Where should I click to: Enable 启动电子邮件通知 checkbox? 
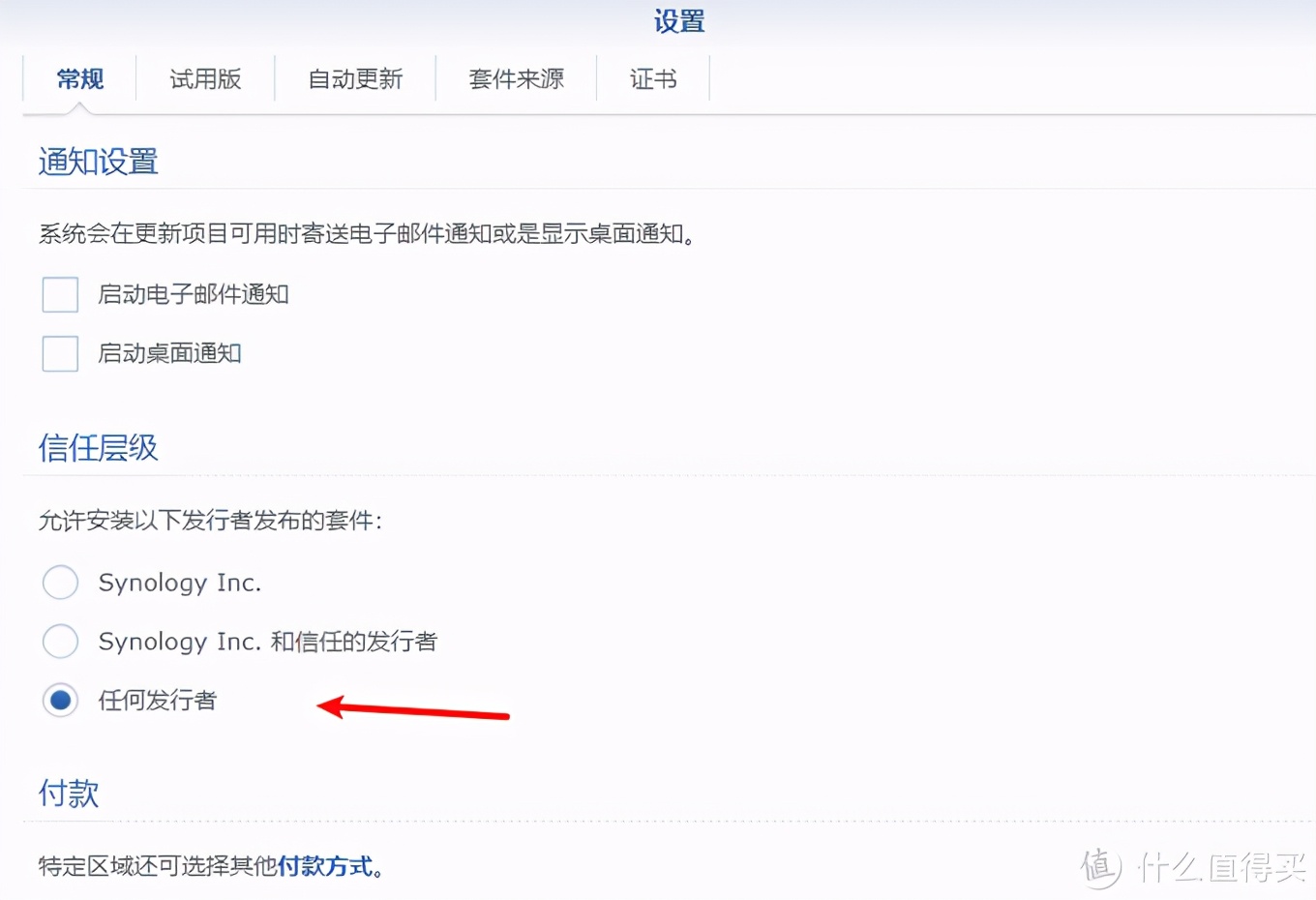(x=59, y=294)
